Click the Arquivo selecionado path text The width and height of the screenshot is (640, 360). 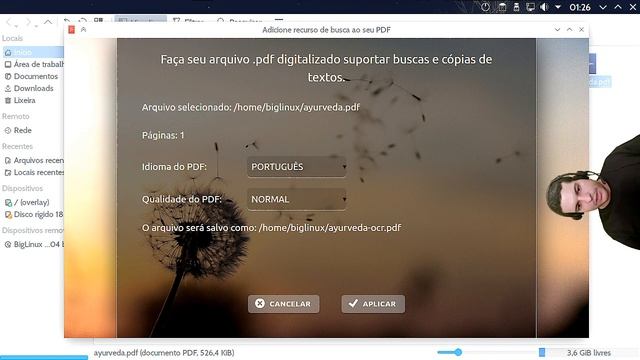tap(251, 107)
